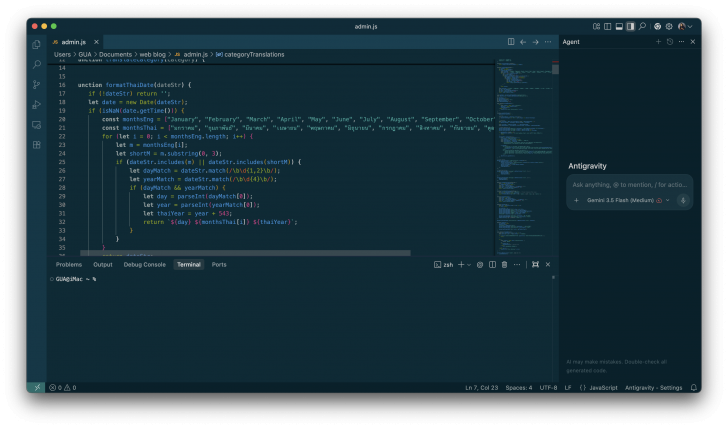Maximize the panel size
This screenshot has width=728, height=428.
(535, 265)
